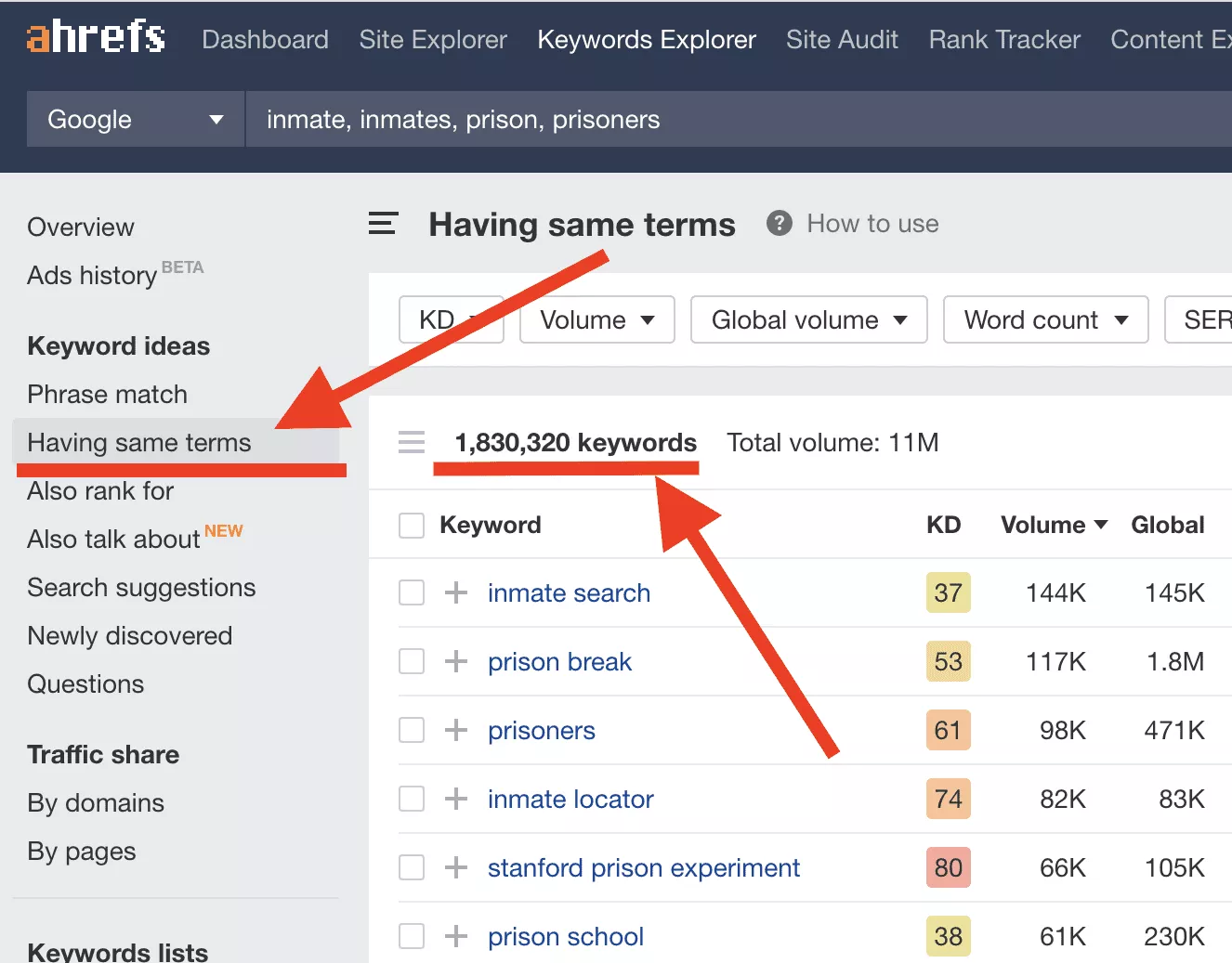1232x963 pixels.
Task: Open the stanford prison experiment keyword link
Action: [644, 867]
